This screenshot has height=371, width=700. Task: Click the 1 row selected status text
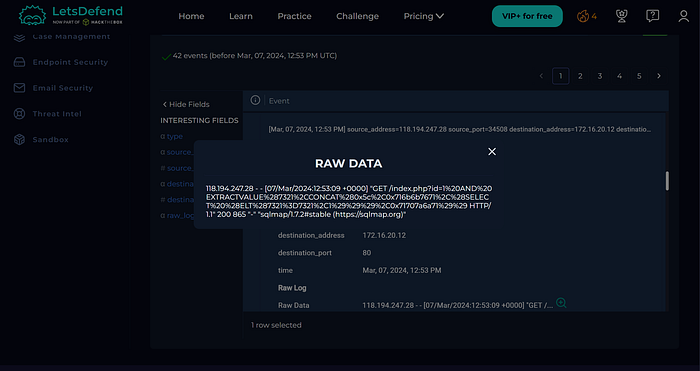tap(276, 325)
